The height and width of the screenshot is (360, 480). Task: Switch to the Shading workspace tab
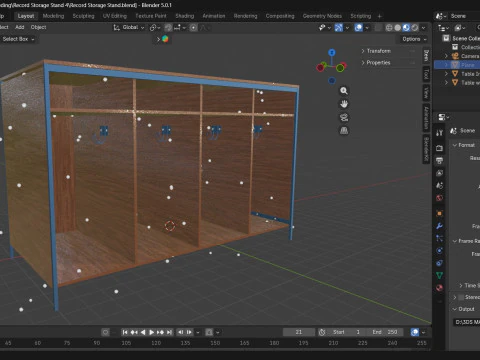[x=185, y=16]
